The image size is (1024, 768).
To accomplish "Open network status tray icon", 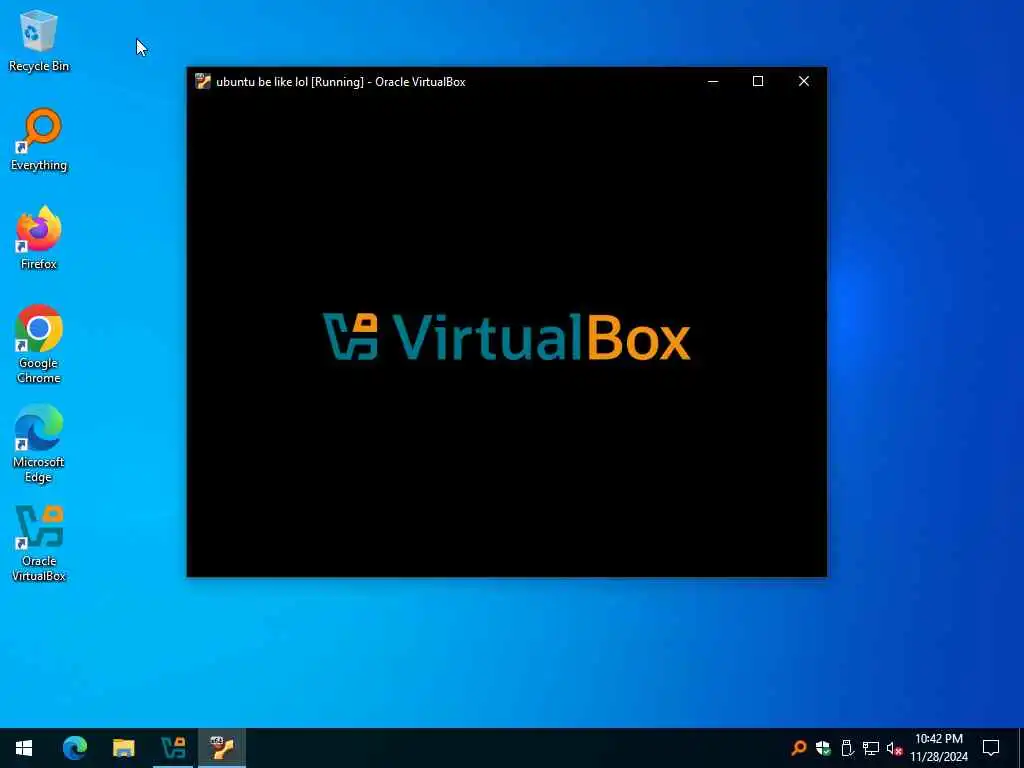I will pyautogui.click(x=871, y=748).
